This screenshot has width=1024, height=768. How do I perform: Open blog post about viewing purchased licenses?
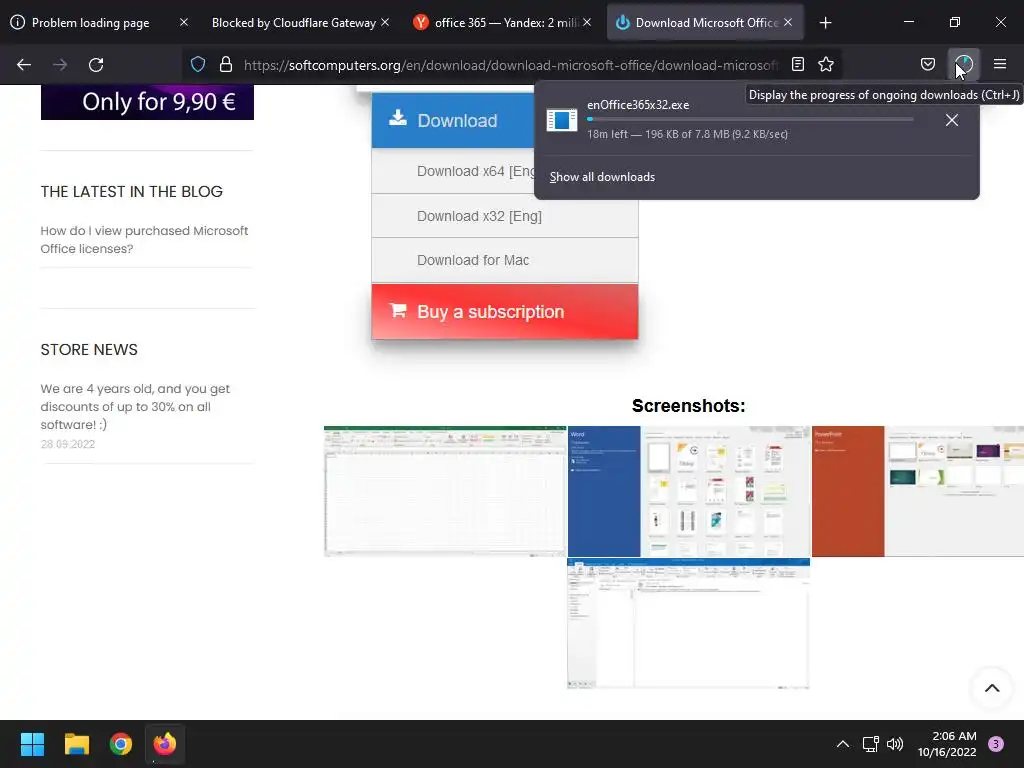144,240
